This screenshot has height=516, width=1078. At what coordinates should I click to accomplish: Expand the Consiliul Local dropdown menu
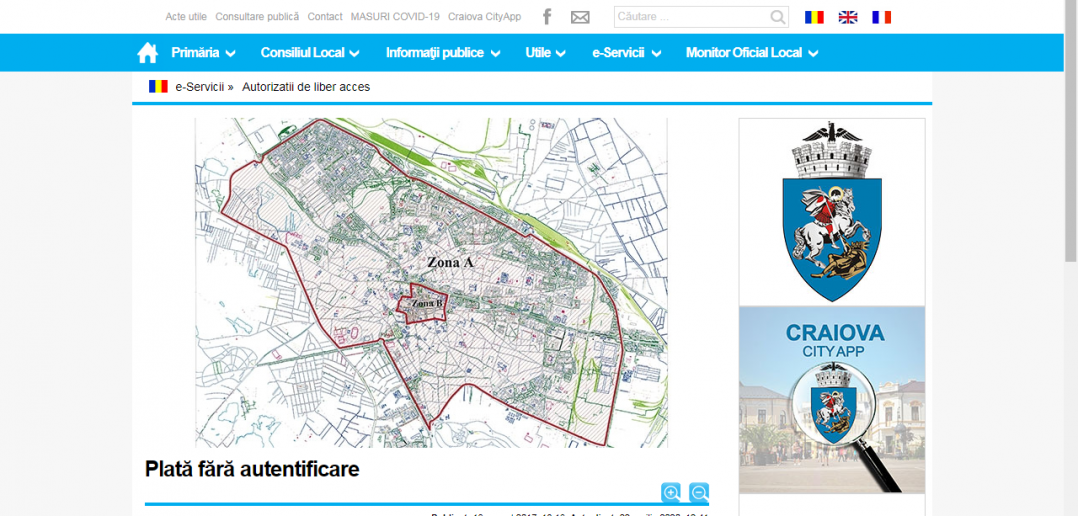[310, 53]
